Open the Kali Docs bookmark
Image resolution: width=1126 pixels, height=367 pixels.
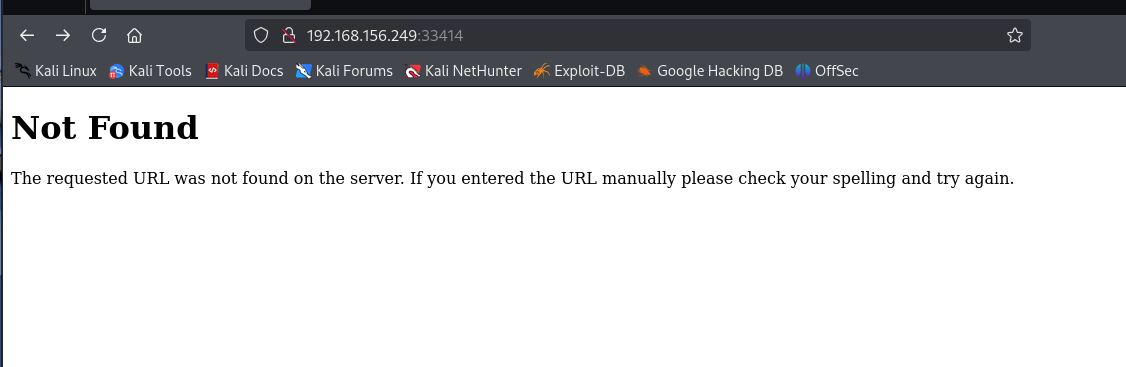pyautogui.click(x=244, y=71)
